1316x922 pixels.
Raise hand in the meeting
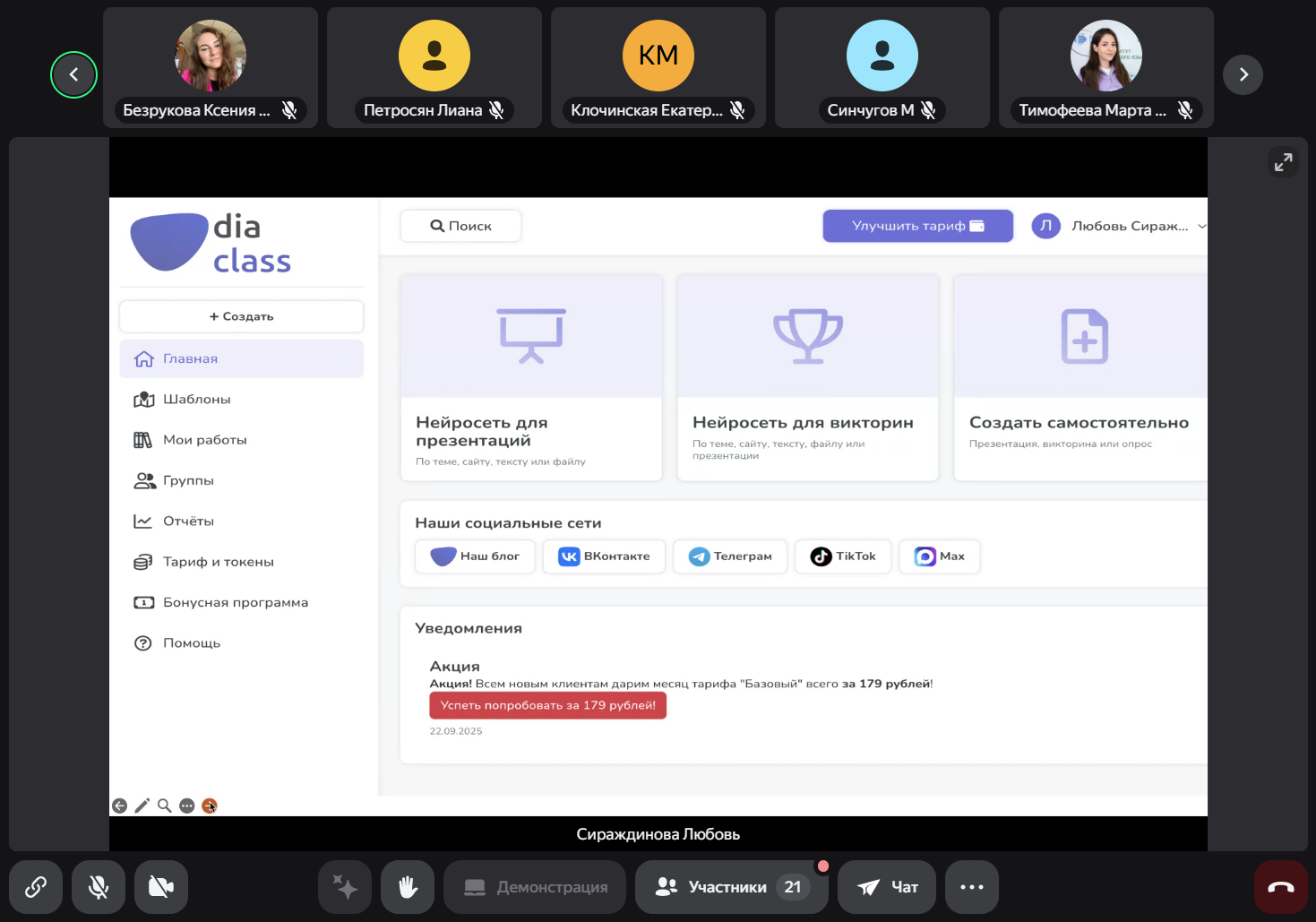click(x=408, y=887)
